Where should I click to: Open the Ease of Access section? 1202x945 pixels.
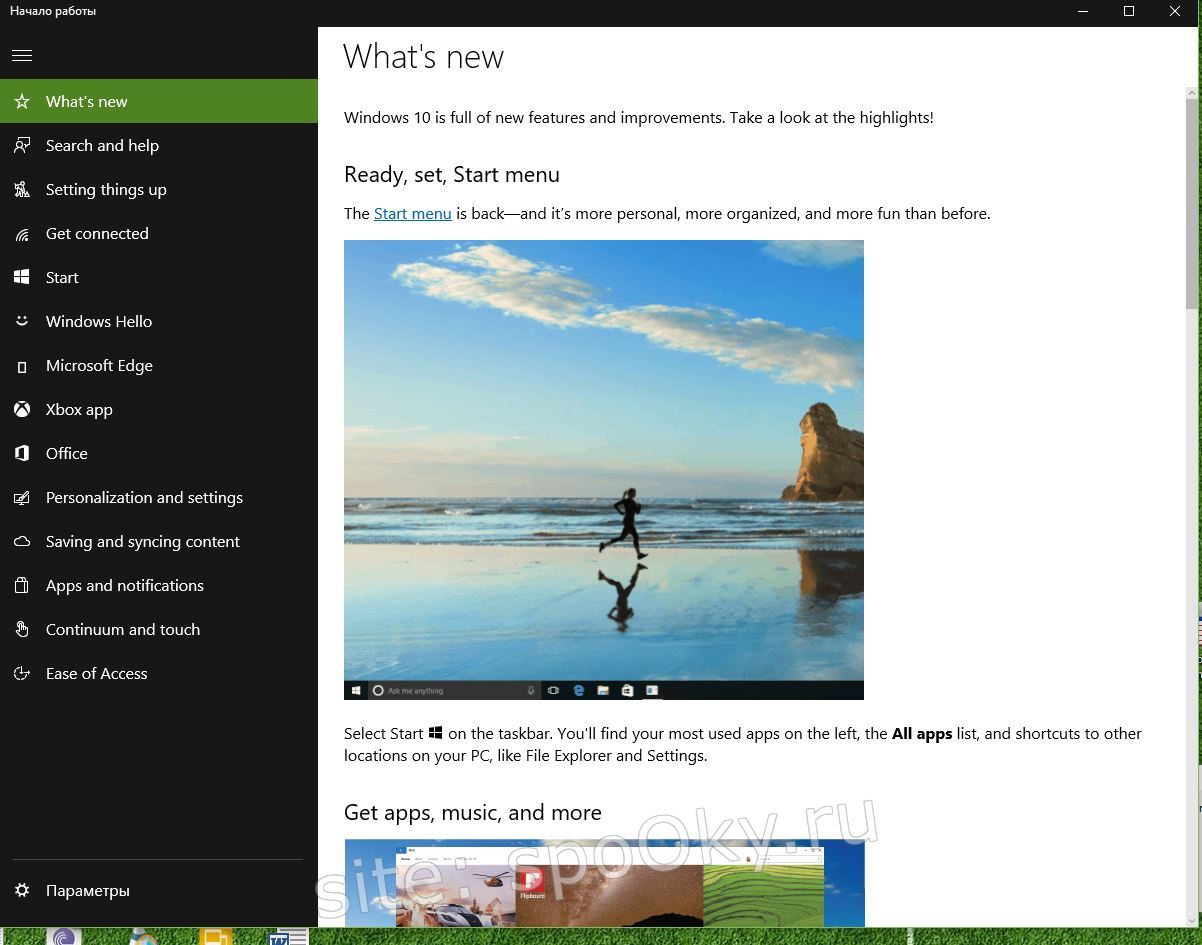[159, 673]
